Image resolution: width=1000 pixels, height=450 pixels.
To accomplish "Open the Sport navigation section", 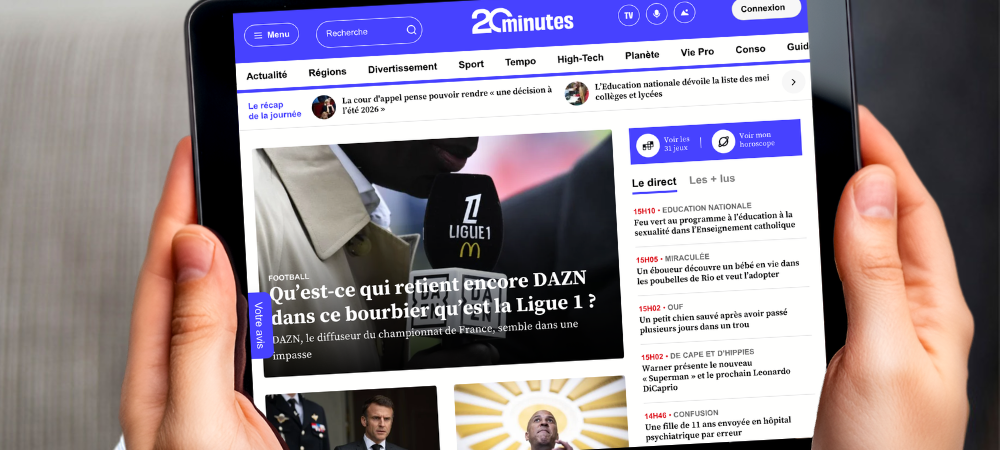I will click(471, 64).
